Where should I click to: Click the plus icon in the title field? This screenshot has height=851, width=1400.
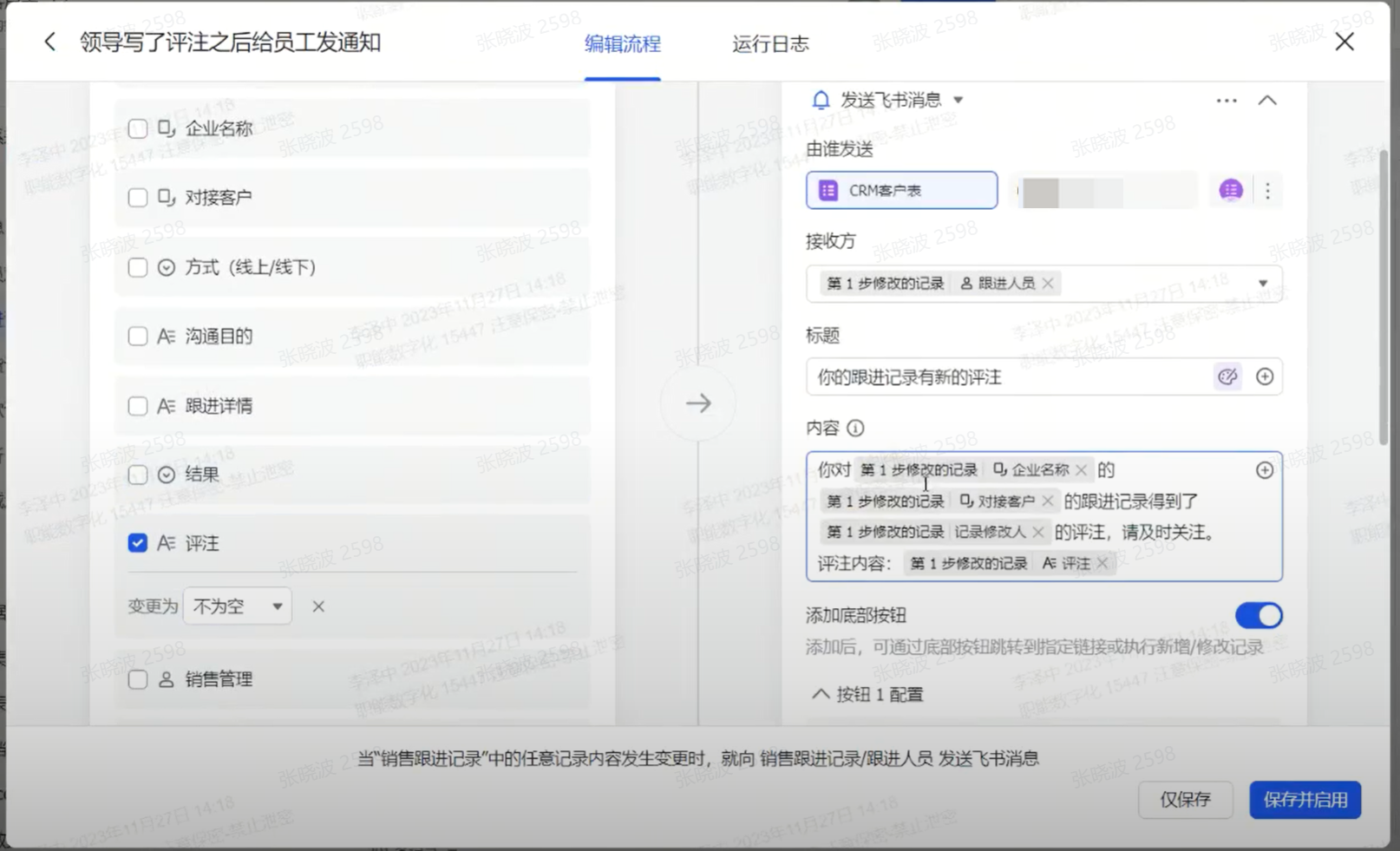pos(1265,376)
